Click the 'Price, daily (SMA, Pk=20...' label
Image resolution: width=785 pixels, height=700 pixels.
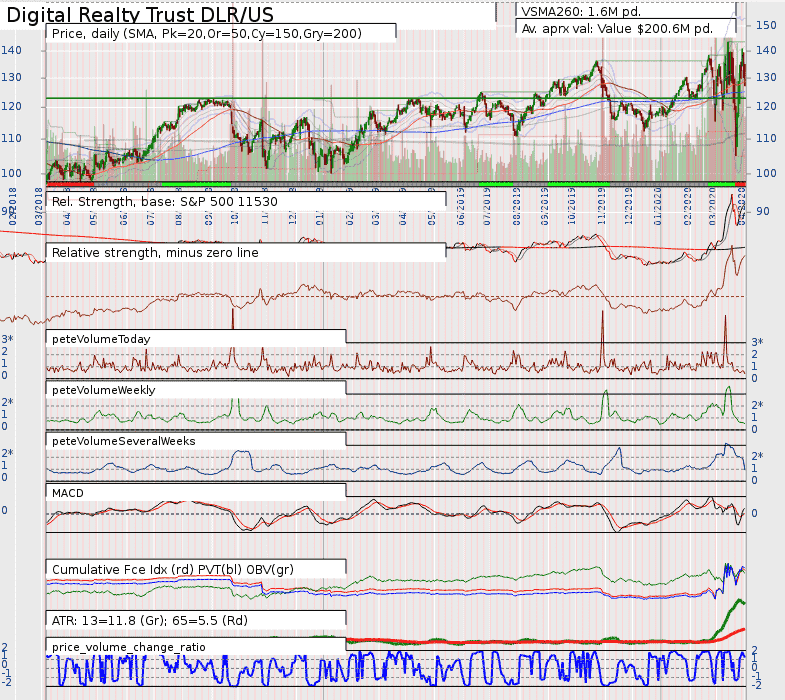coord(207,34)
